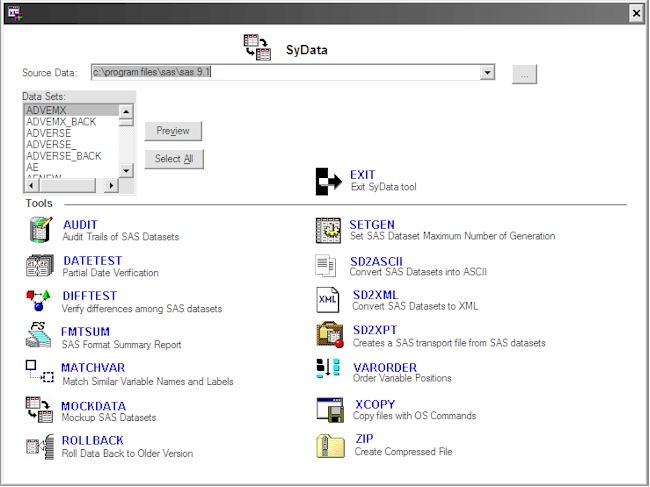Viewport: 650px width, 487px height.
Task: Open the SD2XML link
Action: tap(376, 295)
